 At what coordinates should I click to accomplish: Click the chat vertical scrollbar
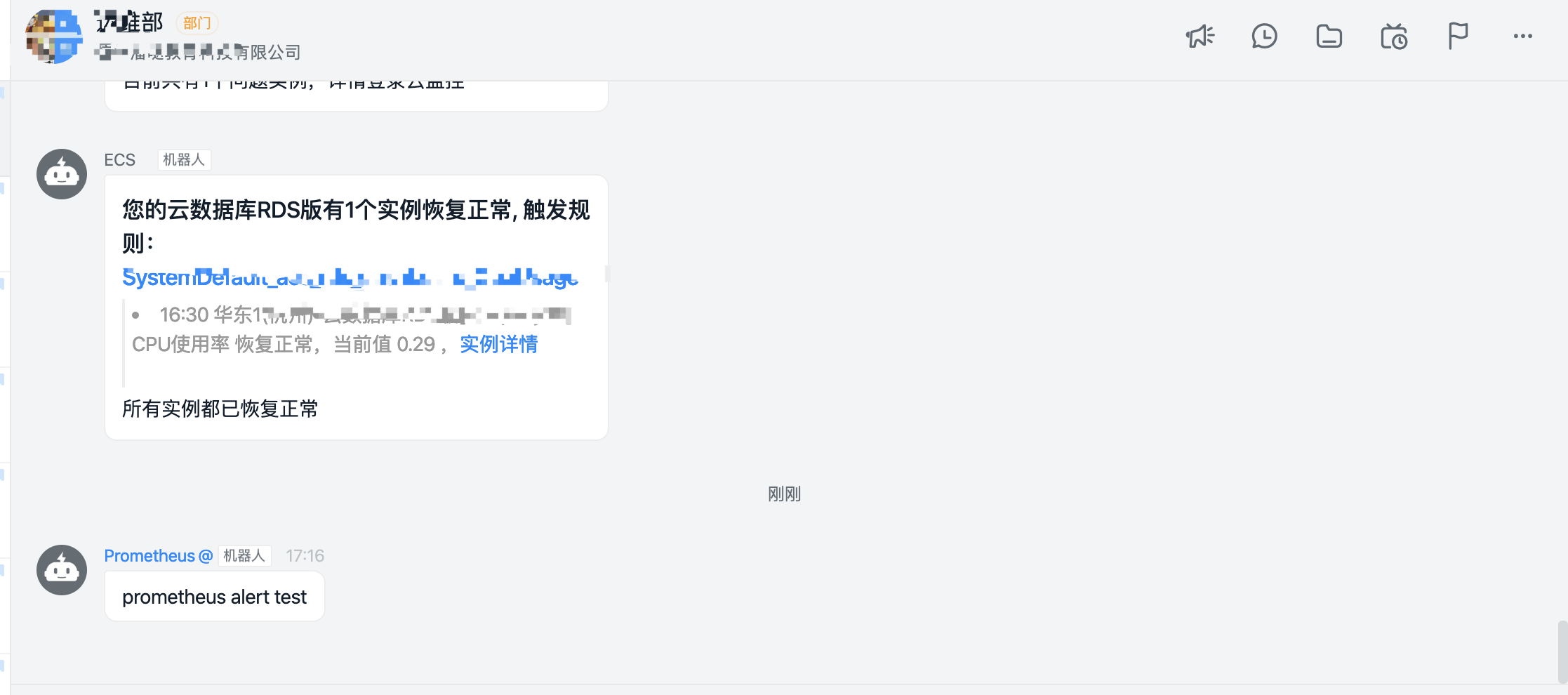pyautogui.click(x=1562, y=651)
